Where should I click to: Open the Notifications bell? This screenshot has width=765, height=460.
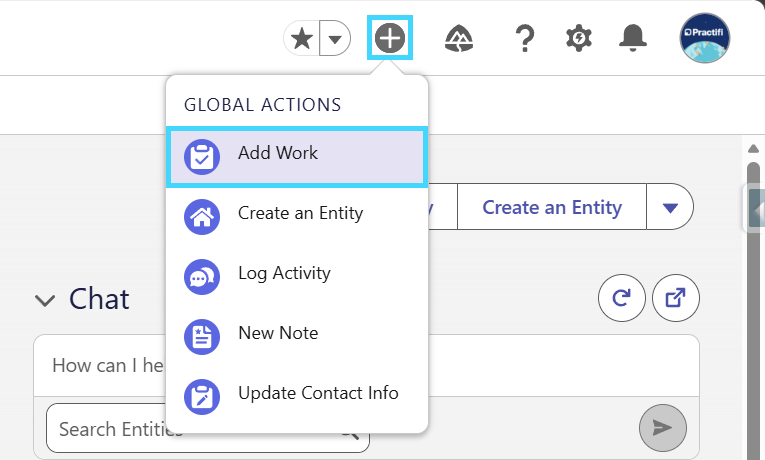click(x=633, y=38)
